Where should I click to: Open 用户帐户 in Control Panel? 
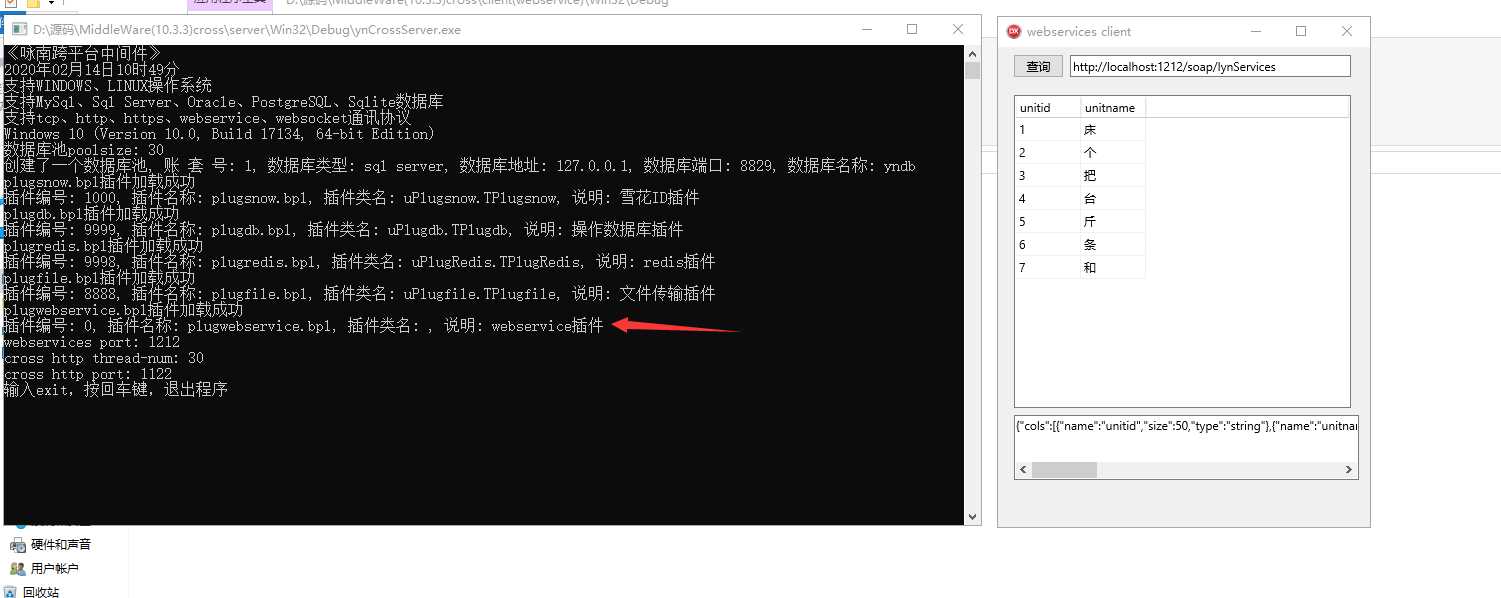55,568
